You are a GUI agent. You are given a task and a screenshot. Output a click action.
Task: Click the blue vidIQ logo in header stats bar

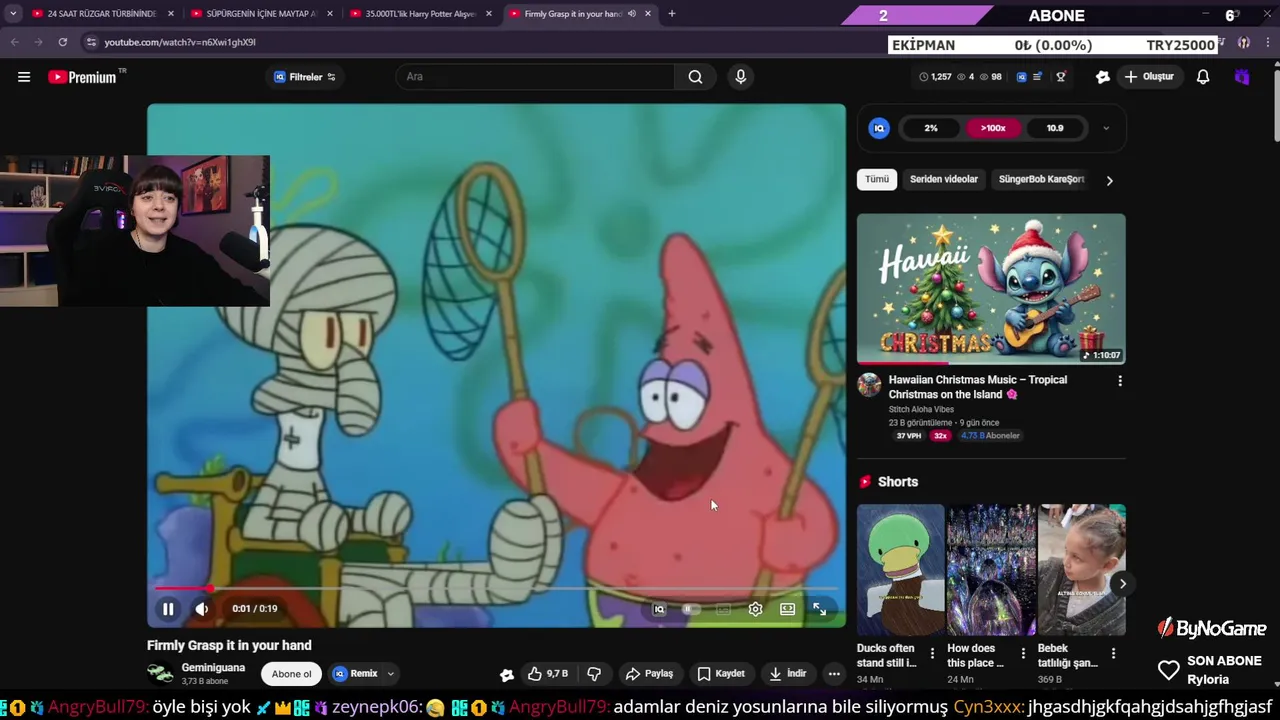click(1021, 77)
